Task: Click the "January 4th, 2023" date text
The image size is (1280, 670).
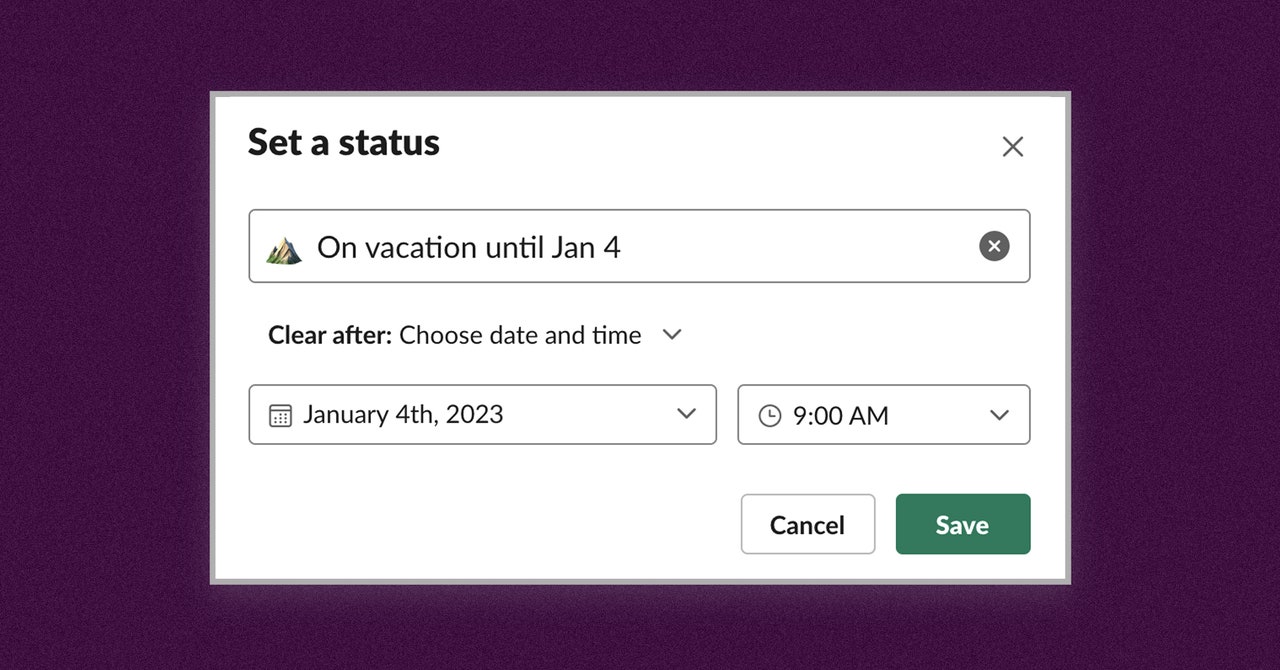Action: (403, 414)
